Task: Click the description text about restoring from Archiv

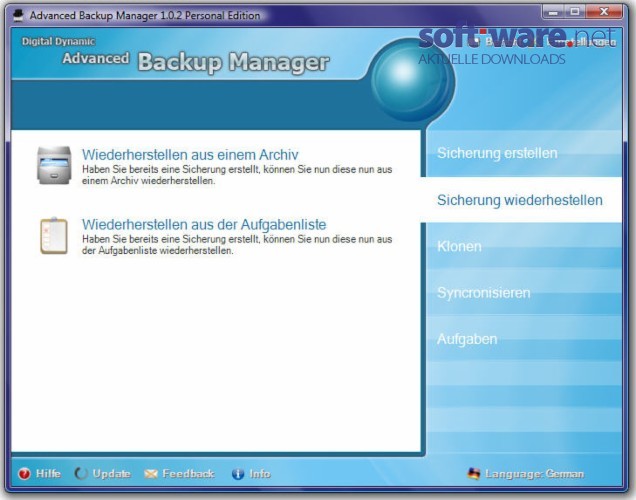Action: point(237,175)
